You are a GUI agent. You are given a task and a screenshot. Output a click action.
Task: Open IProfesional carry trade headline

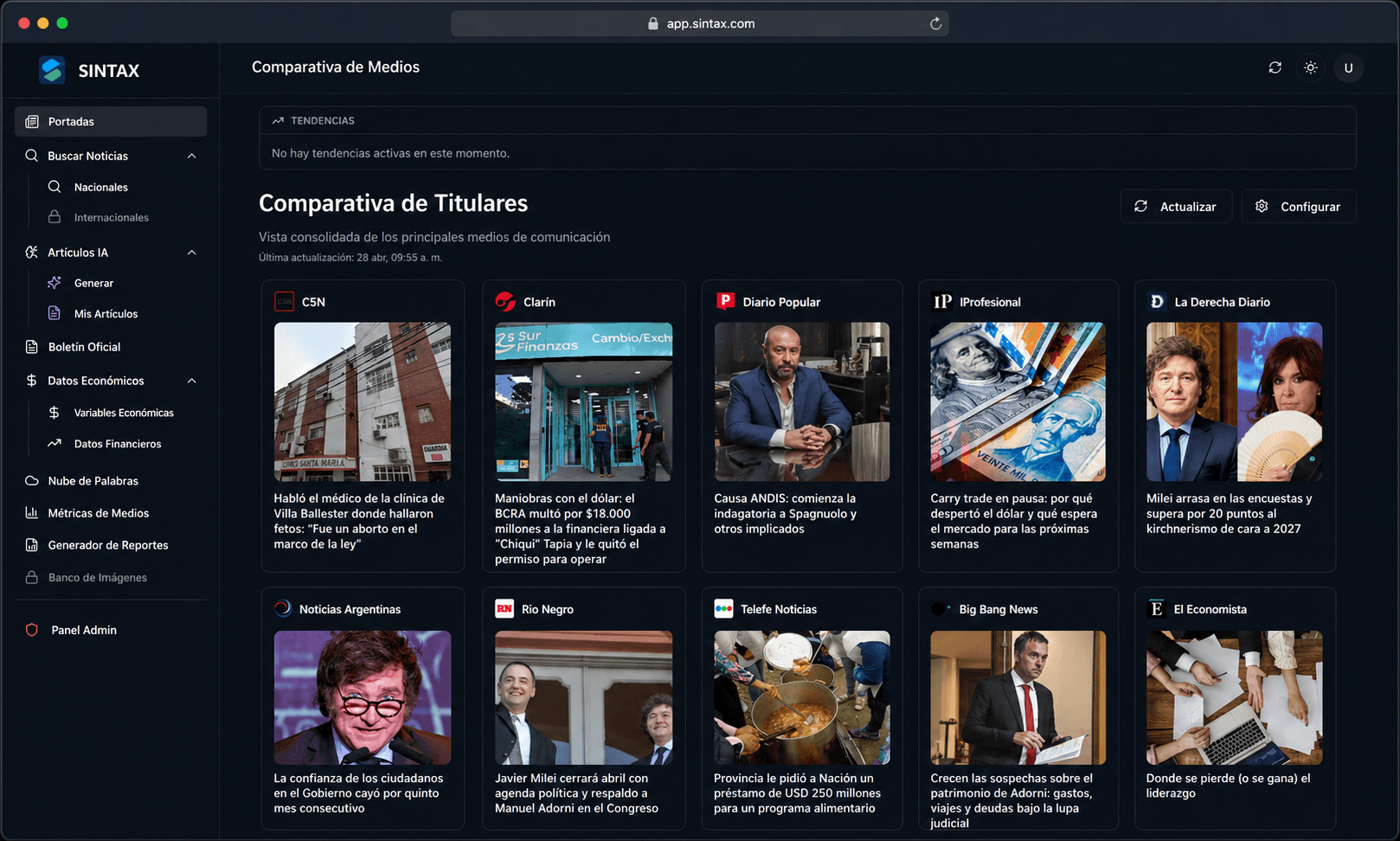coord(1014,521)
